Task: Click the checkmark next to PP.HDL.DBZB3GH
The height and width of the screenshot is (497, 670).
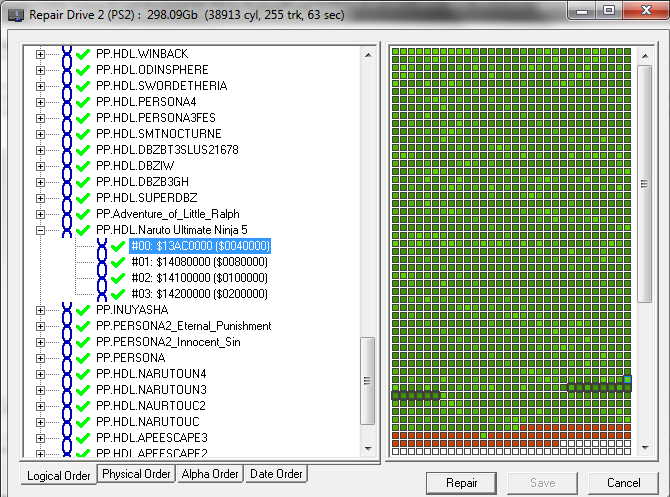Action: pyautogui.click(x=82, y=182)
